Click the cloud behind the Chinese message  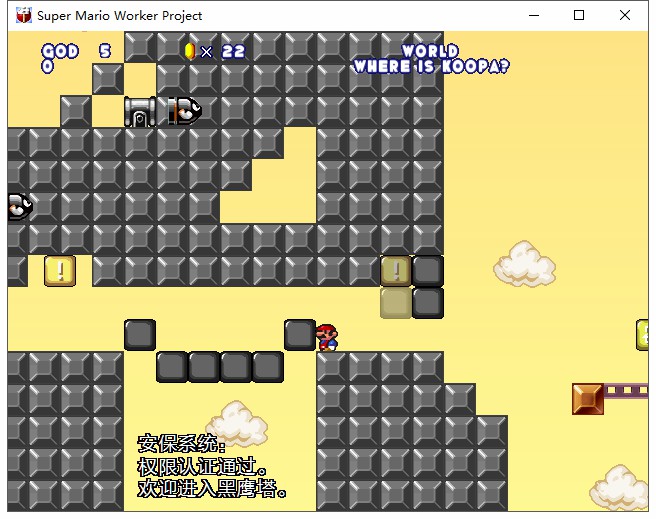tap(237, 422)
